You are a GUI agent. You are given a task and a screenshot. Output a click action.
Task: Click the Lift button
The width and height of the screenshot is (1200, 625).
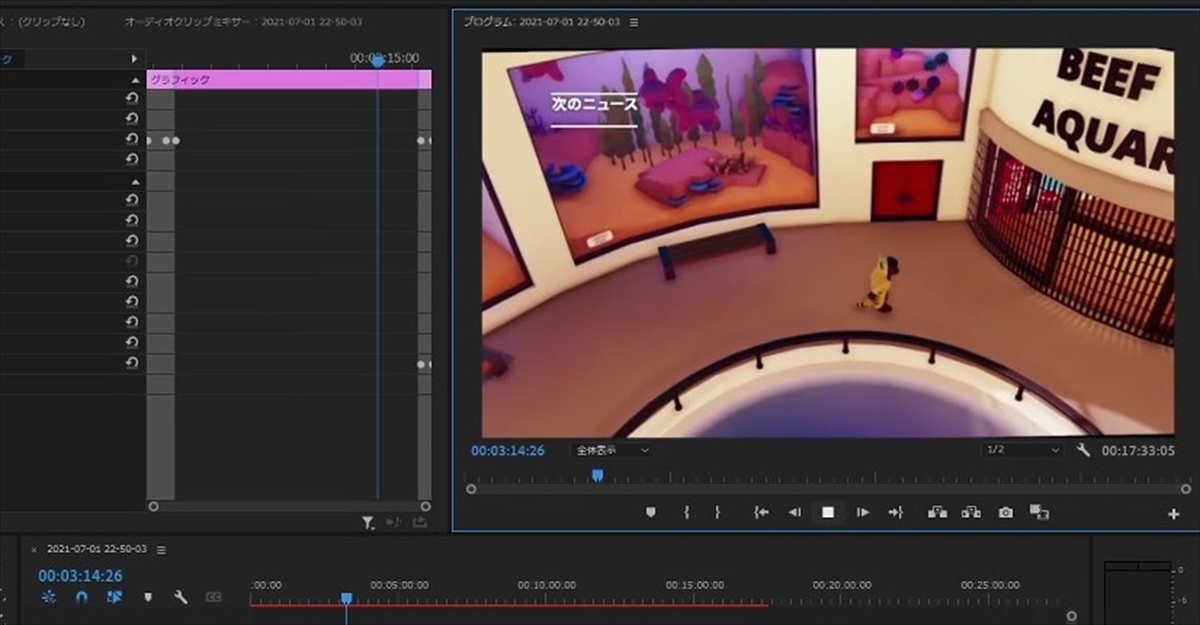pos(937,512)
